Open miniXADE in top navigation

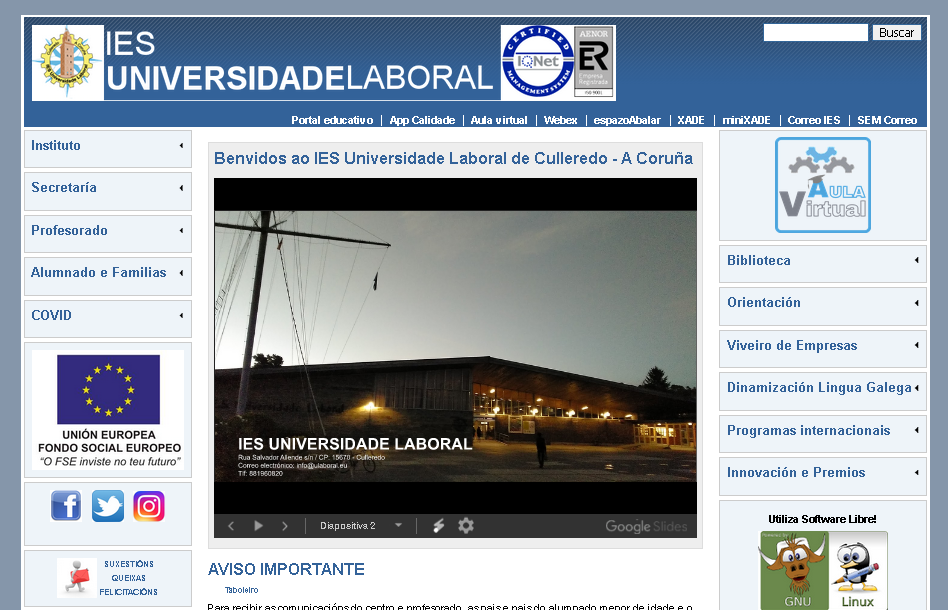[746, 120]
